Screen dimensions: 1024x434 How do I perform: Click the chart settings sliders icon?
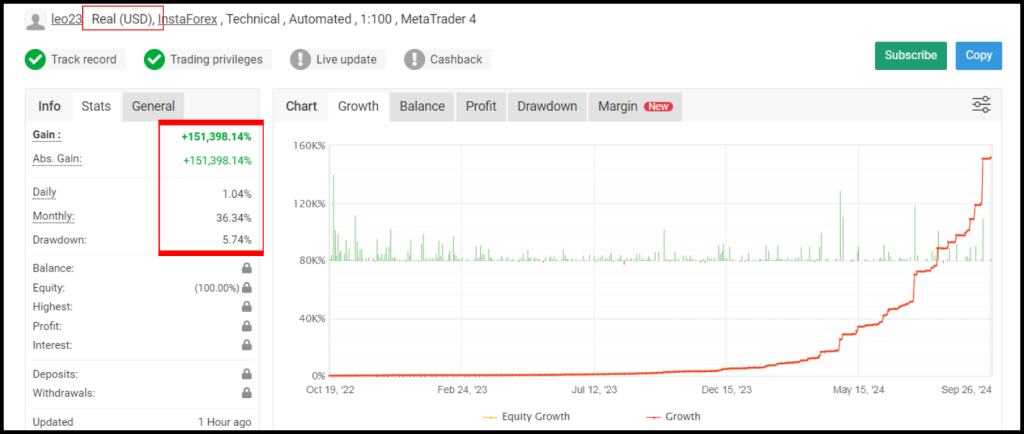981,105
